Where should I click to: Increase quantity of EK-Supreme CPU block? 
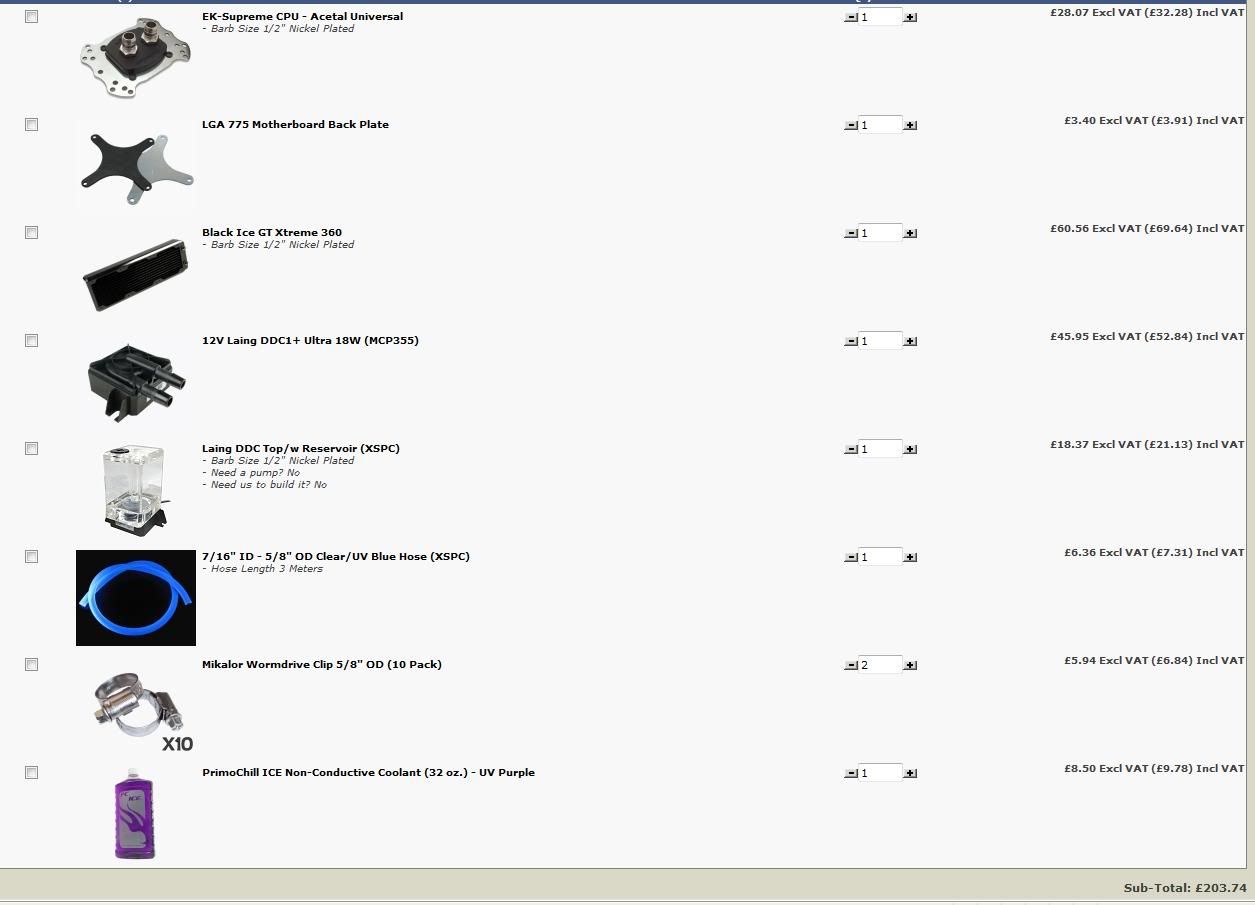tap(910, 17)
